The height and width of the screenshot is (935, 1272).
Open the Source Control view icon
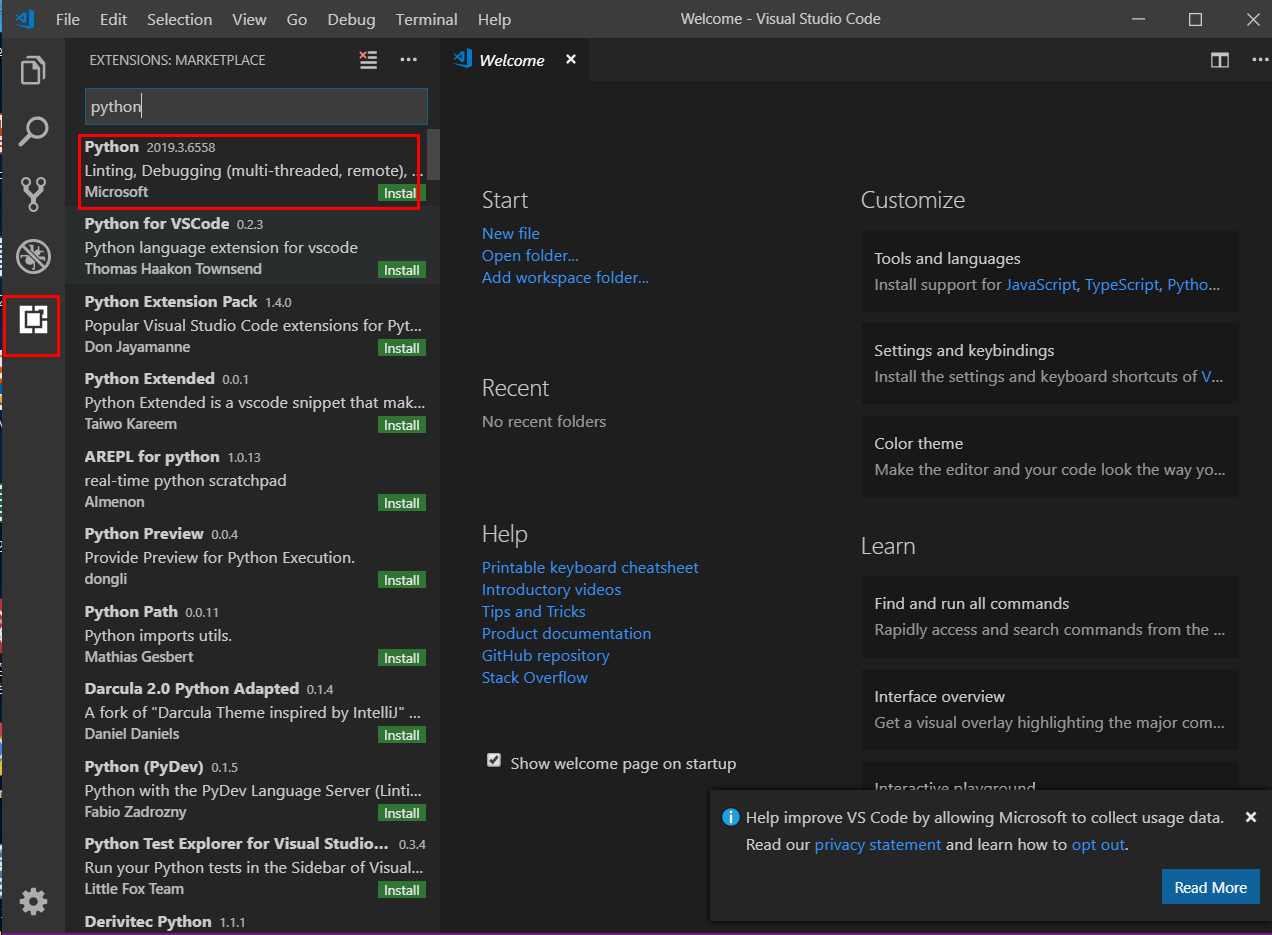(33, 194)
